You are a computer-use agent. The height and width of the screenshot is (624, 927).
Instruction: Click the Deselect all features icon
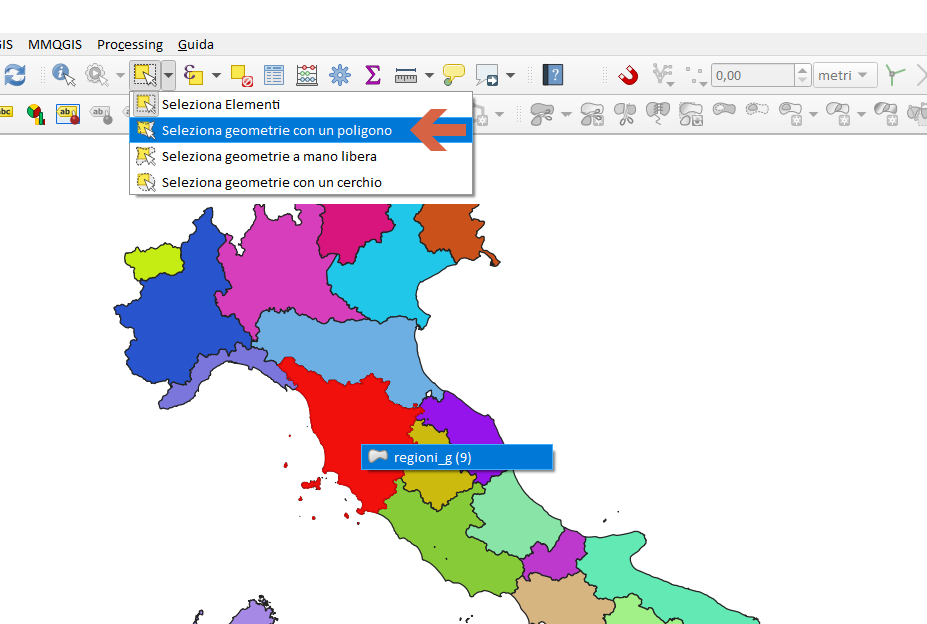pos(241,75)
